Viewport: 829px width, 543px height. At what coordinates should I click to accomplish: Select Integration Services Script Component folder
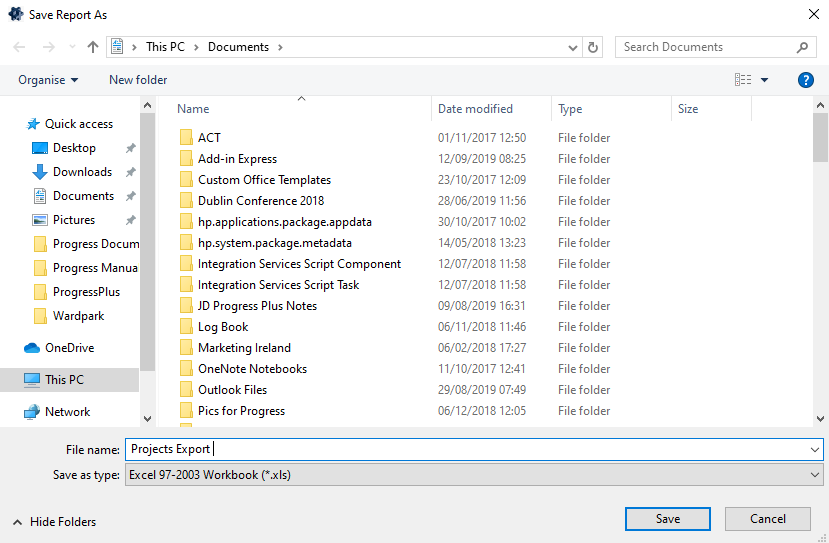[299, 264]
